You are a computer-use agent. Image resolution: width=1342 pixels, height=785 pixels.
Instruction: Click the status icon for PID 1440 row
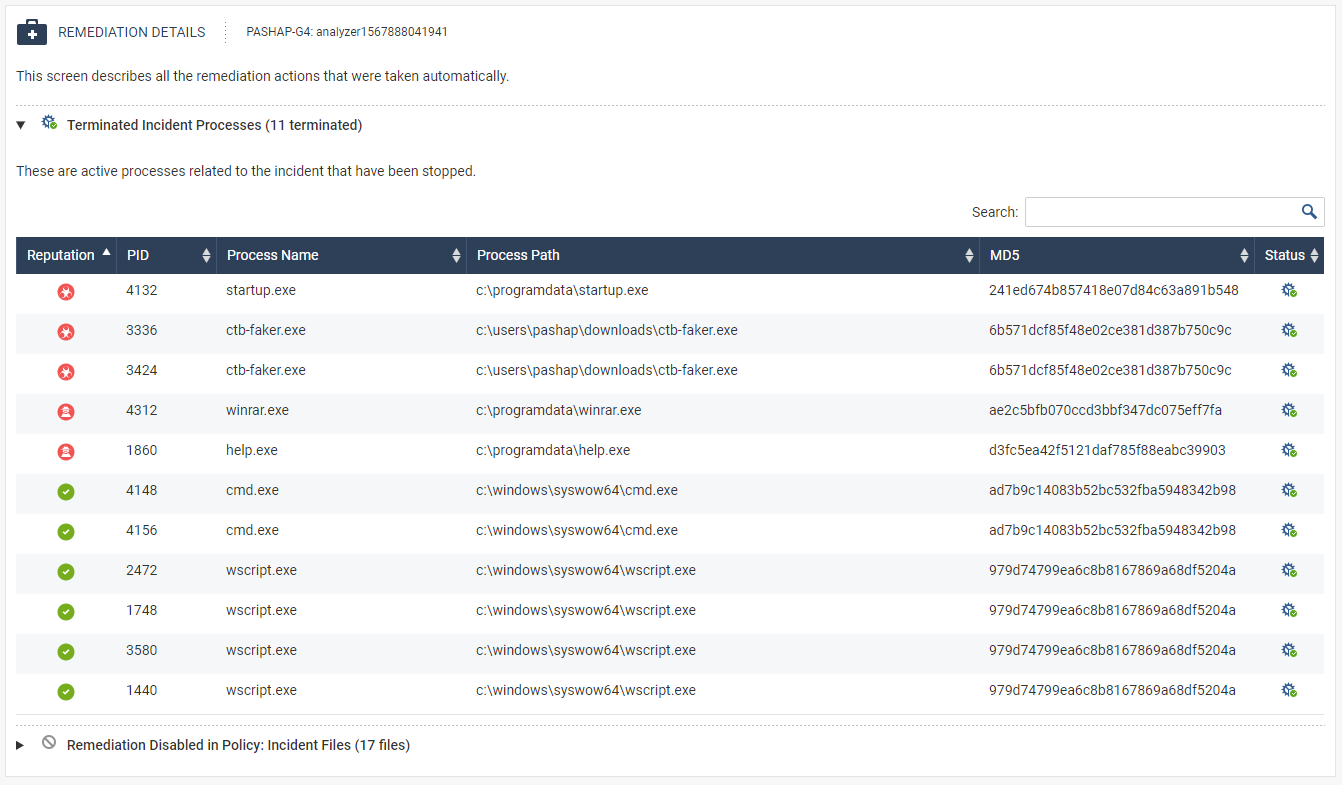tap(1289, 691)
